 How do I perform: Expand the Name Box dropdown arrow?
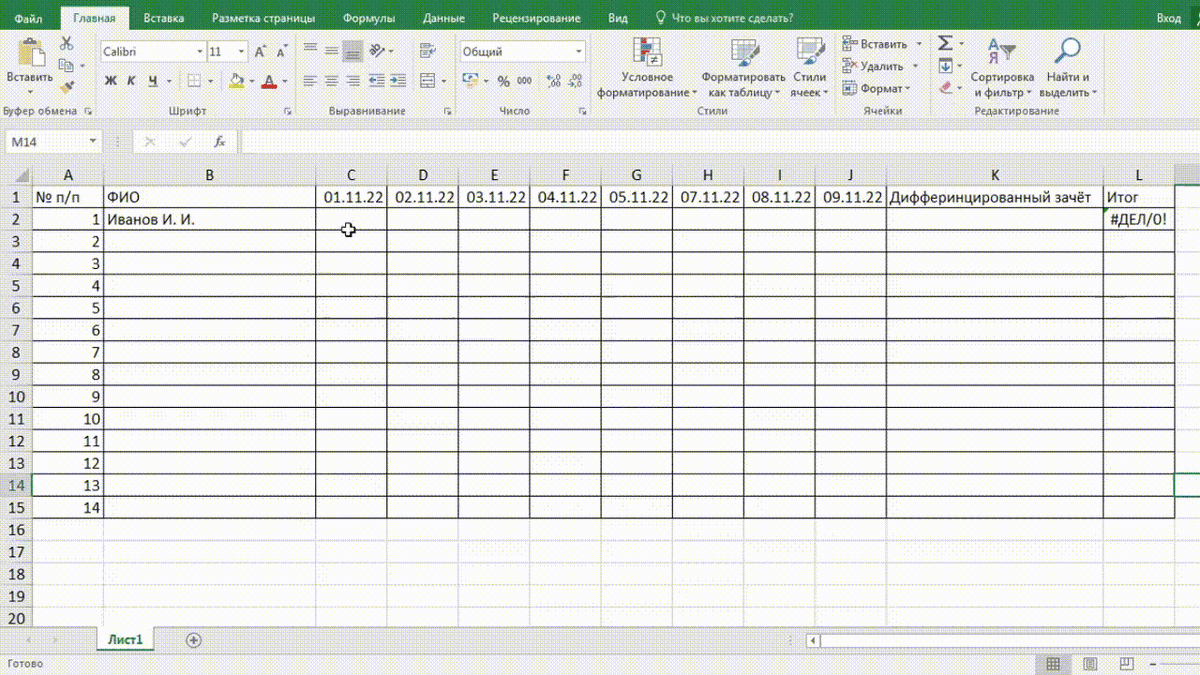click(x=93, y=142)
